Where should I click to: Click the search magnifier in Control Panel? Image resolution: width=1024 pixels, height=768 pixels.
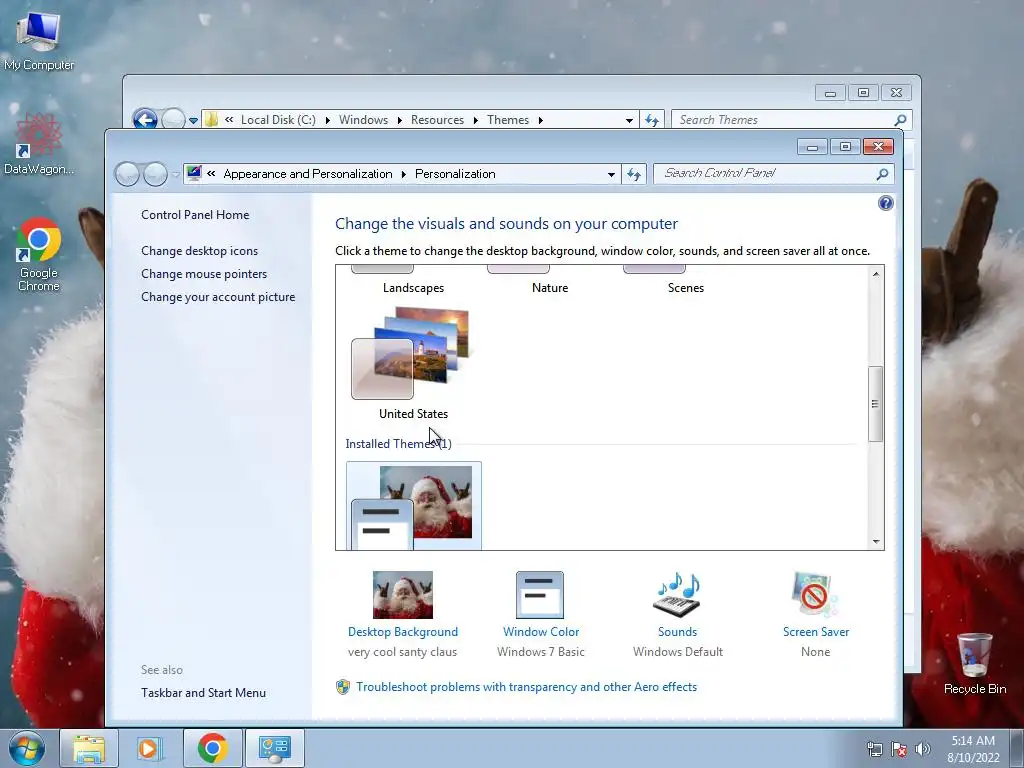tap(882, 174)
